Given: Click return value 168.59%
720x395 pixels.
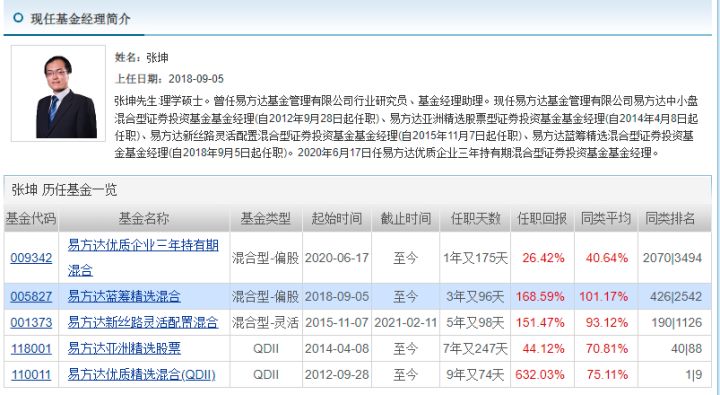Looking at the screenshot, I should [x=540, y=297].
